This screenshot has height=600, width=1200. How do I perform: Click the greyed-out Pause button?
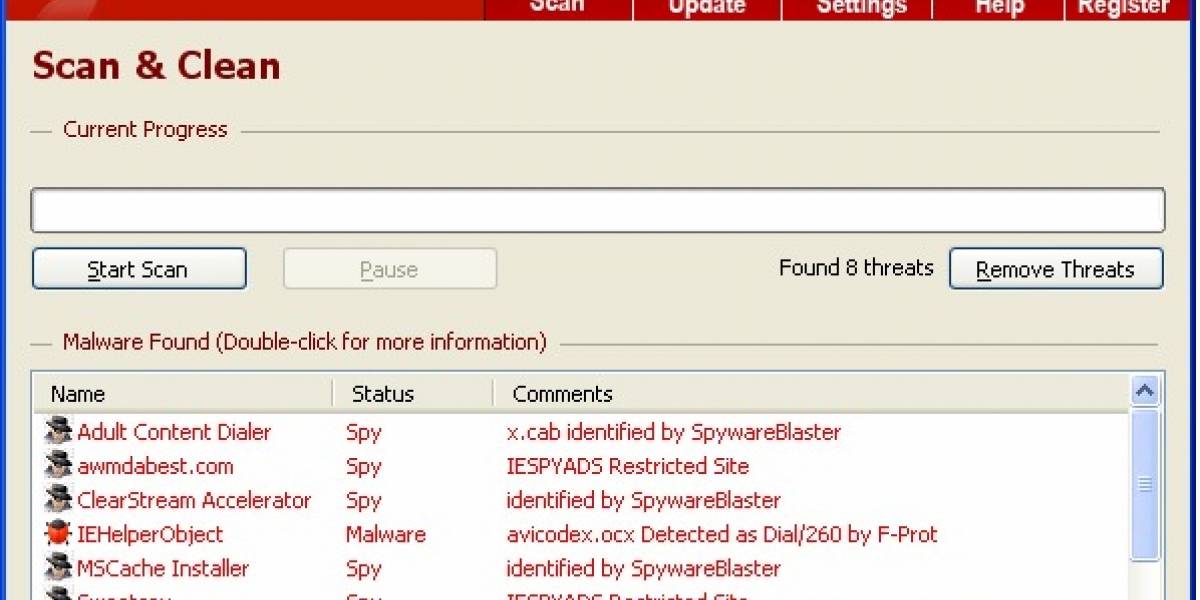click(390, 269)
